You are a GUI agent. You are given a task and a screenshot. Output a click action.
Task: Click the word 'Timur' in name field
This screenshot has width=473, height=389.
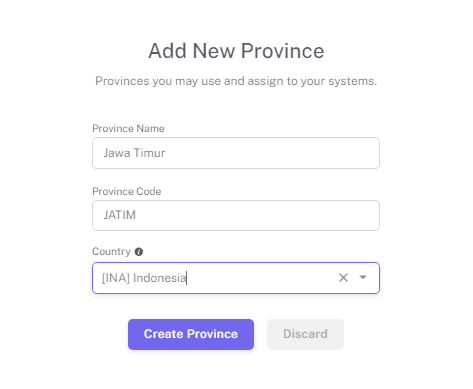(149, 153)
